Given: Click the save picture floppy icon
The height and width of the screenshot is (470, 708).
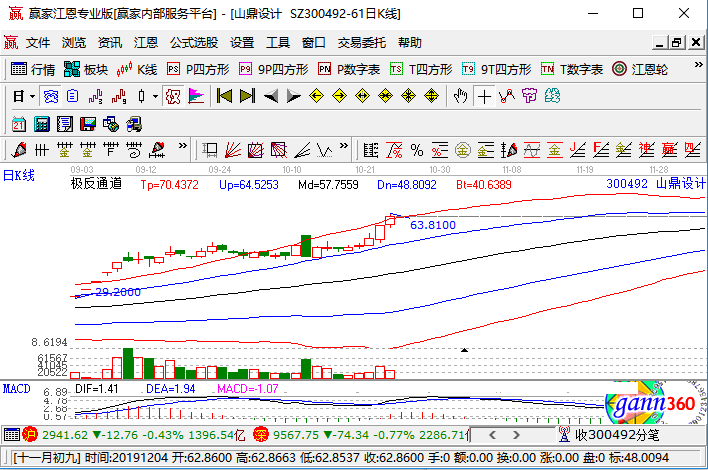Looking at the screenshot, I should (88, 124).
